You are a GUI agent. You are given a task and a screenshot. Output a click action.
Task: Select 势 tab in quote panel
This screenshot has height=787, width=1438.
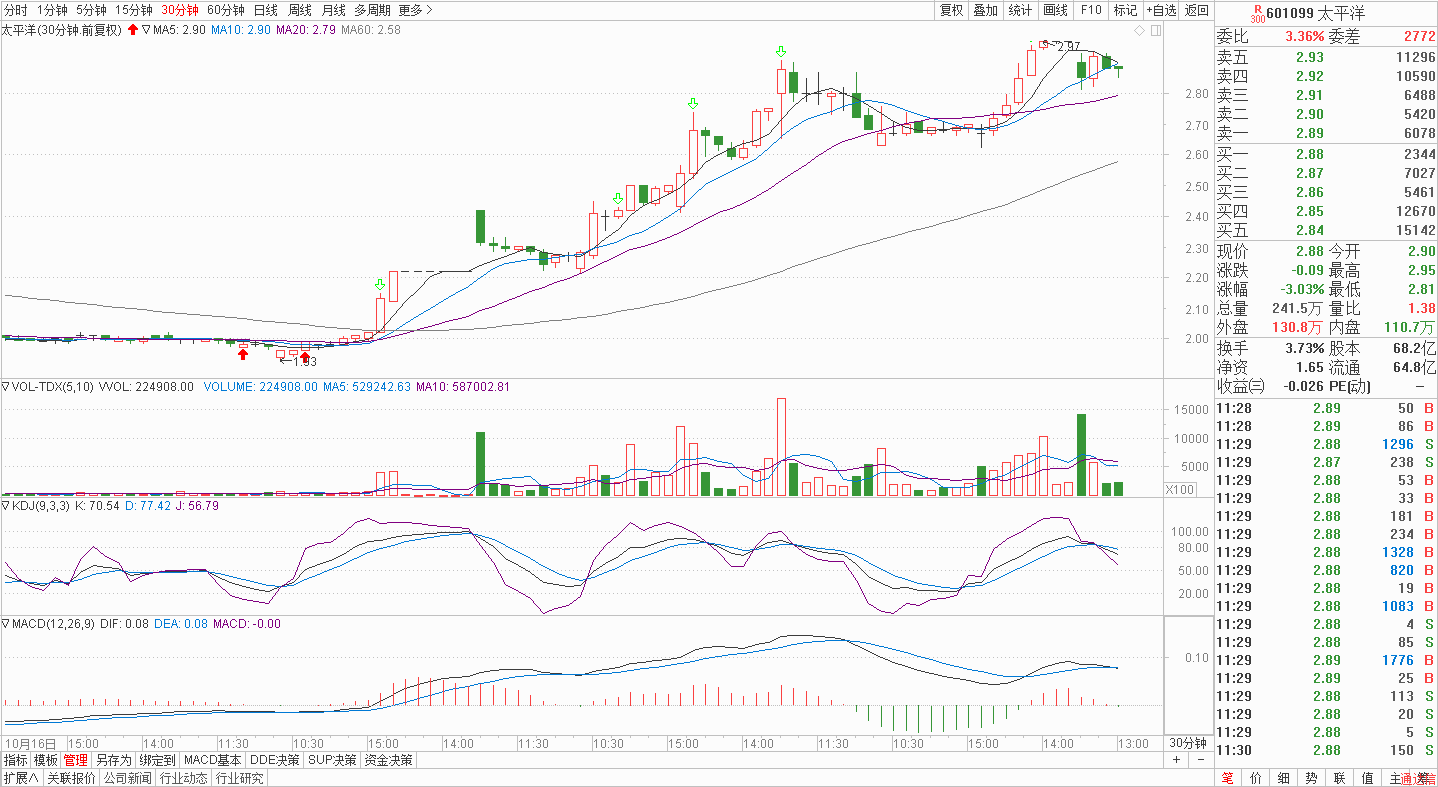tap(1311, 778)
